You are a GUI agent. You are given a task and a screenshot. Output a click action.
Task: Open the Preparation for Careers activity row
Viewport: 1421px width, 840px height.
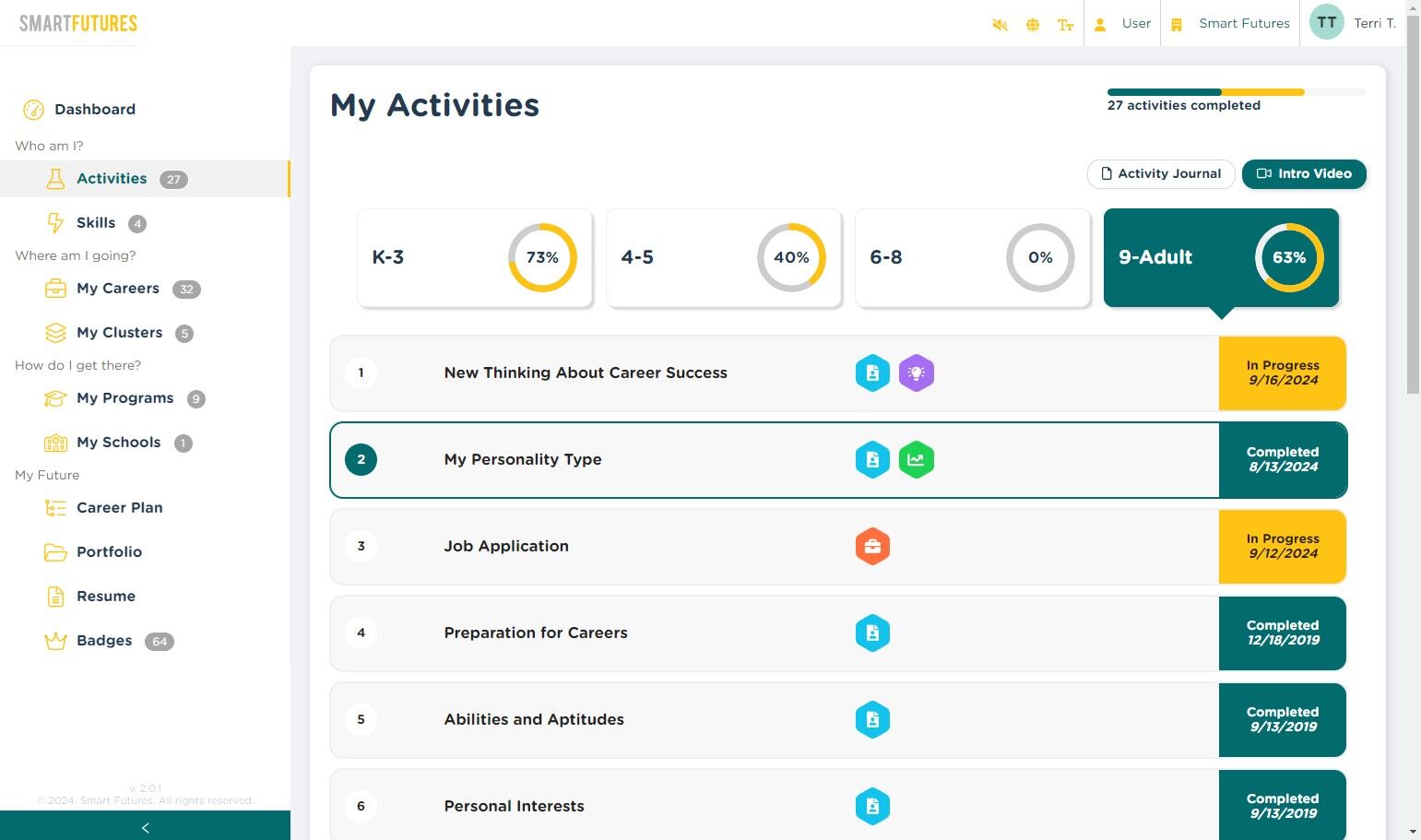[838, 633]
